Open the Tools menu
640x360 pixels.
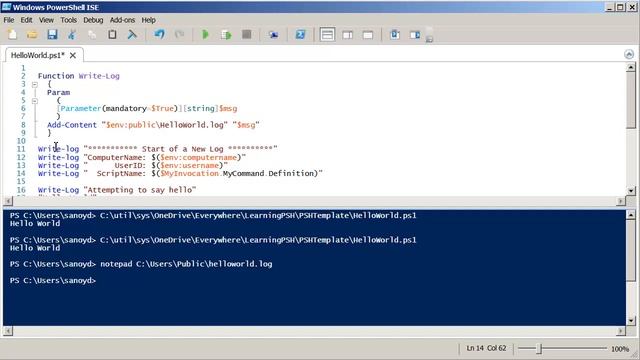click(x=68, y=20)
